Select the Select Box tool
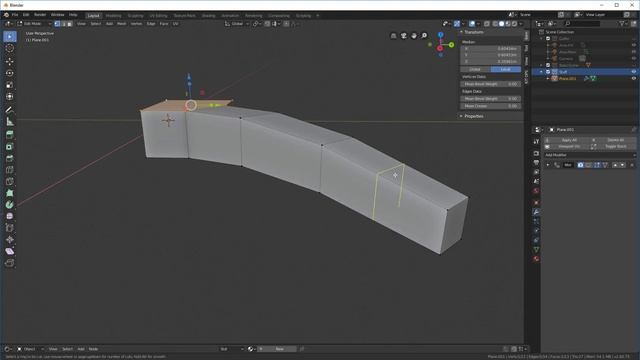The image size is (640, 360). 10,37
